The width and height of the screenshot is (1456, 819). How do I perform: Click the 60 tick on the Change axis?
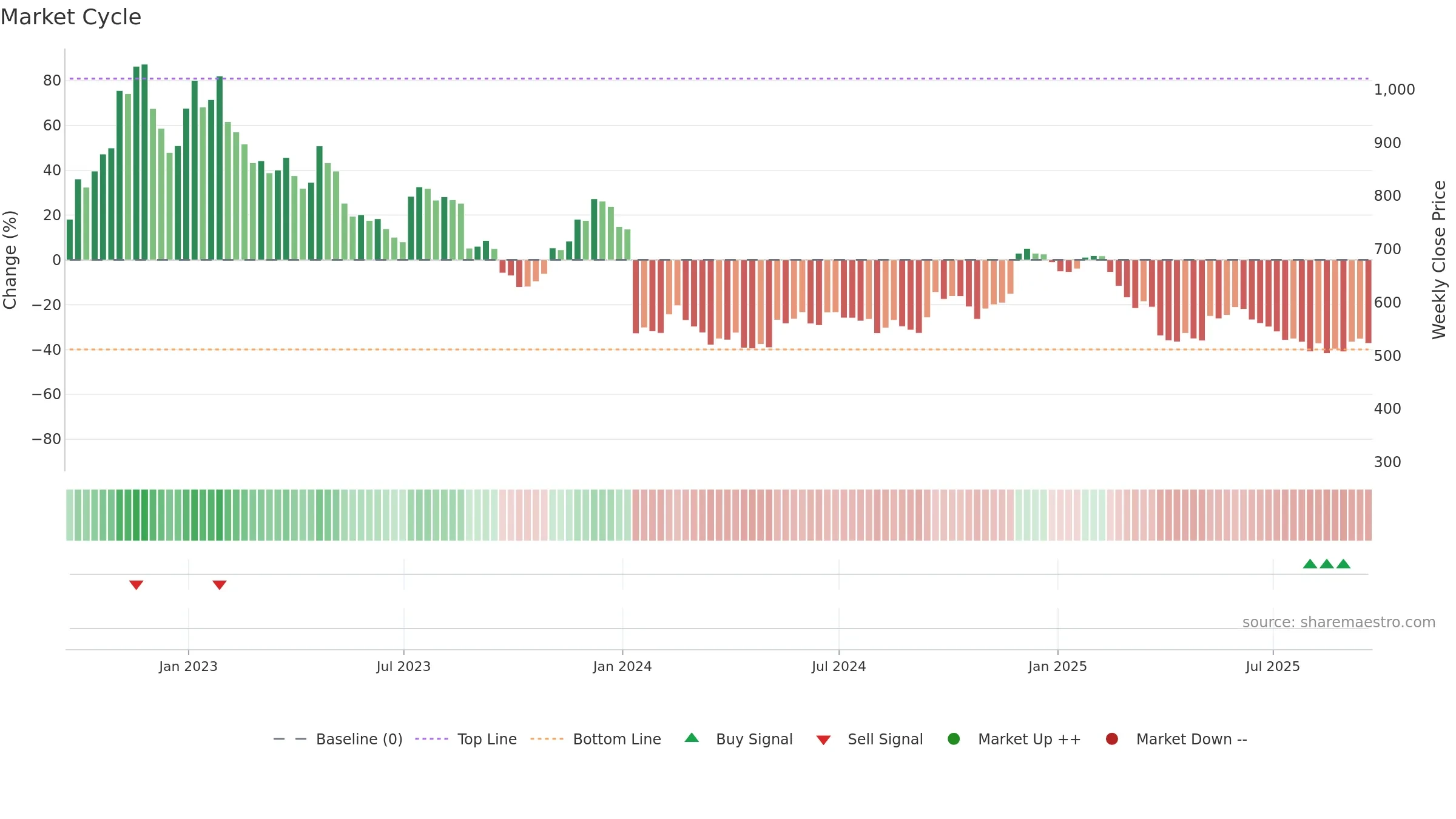[x=52, y=126]
